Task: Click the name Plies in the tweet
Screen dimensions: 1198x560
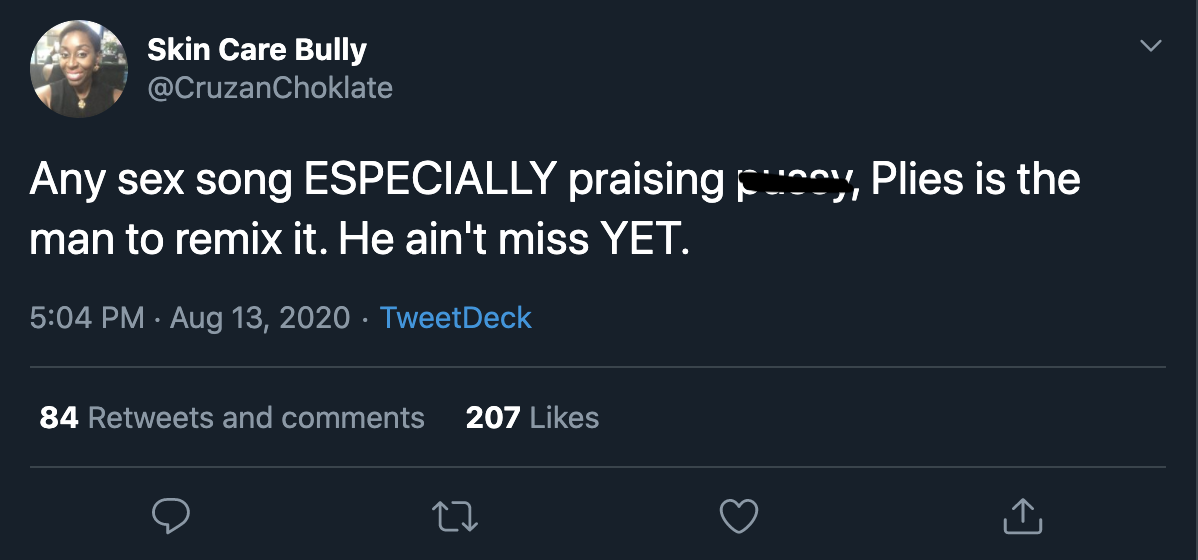Action: tap(918, 180)
